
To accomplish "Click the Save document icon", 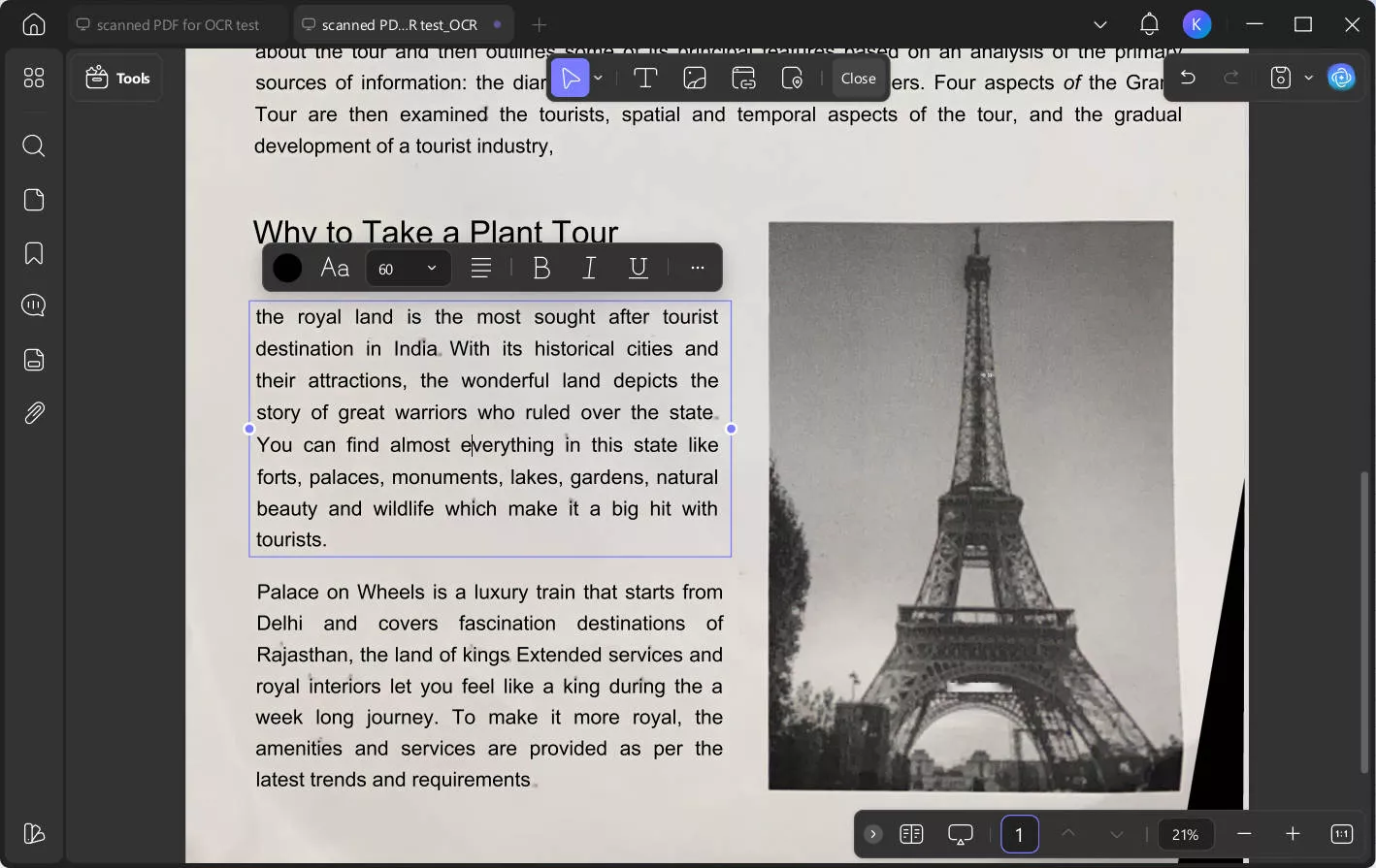I will pos(1280,77).
